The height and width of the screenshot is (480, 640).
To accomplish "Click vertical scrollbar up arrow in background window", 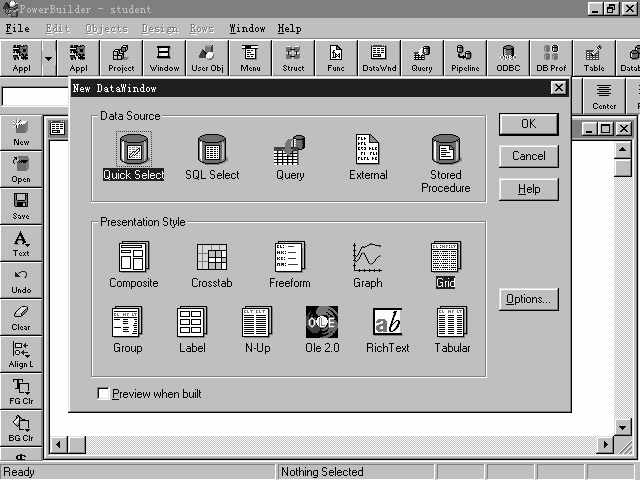I will (x=622, y=149).
